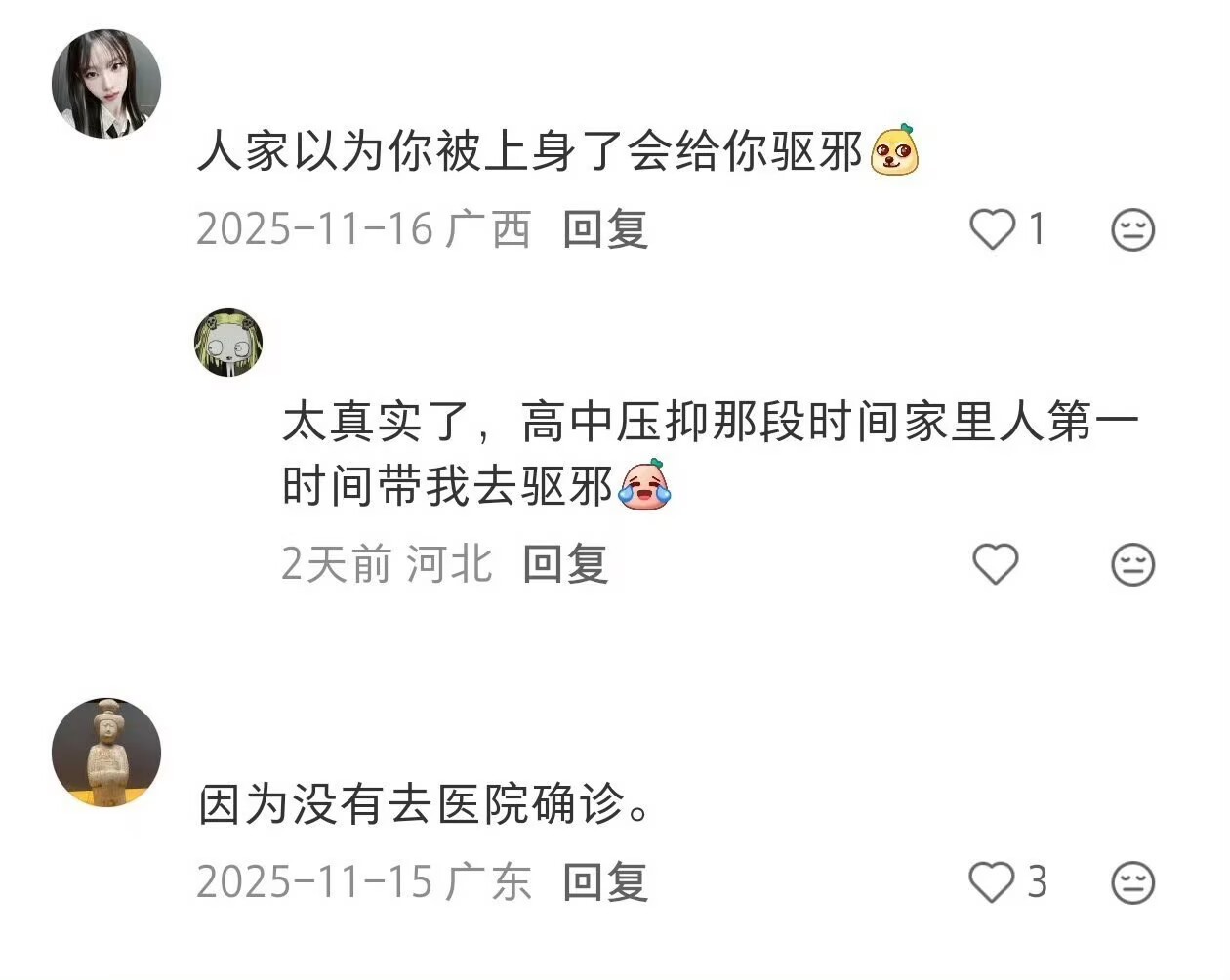Image resolution: width=1230 pixels, height=980 pixels.
Task: Reply to the 2025-11-15 Guangdong comment
Action: tap(605, 882)
